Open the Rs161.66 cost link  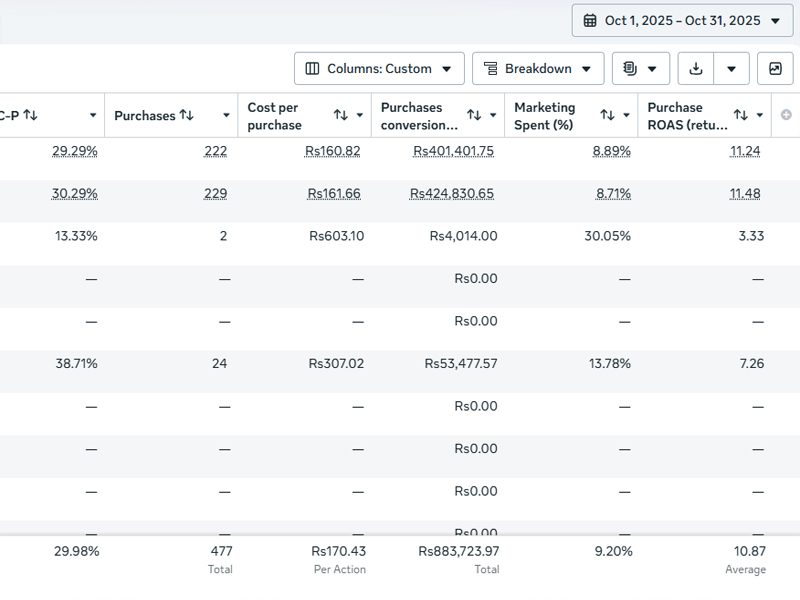[x=334, y=194]
